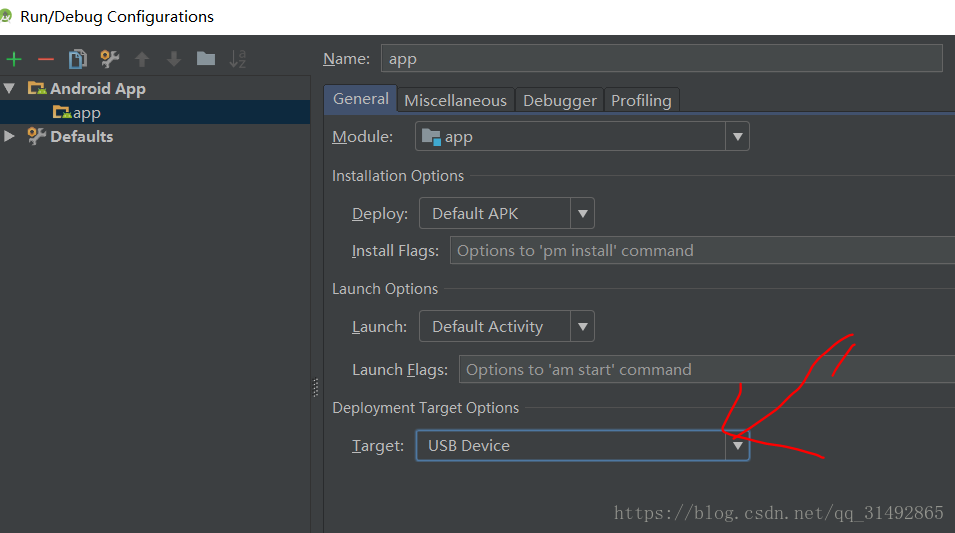Switch to the General tab

[x=361, y=99]
